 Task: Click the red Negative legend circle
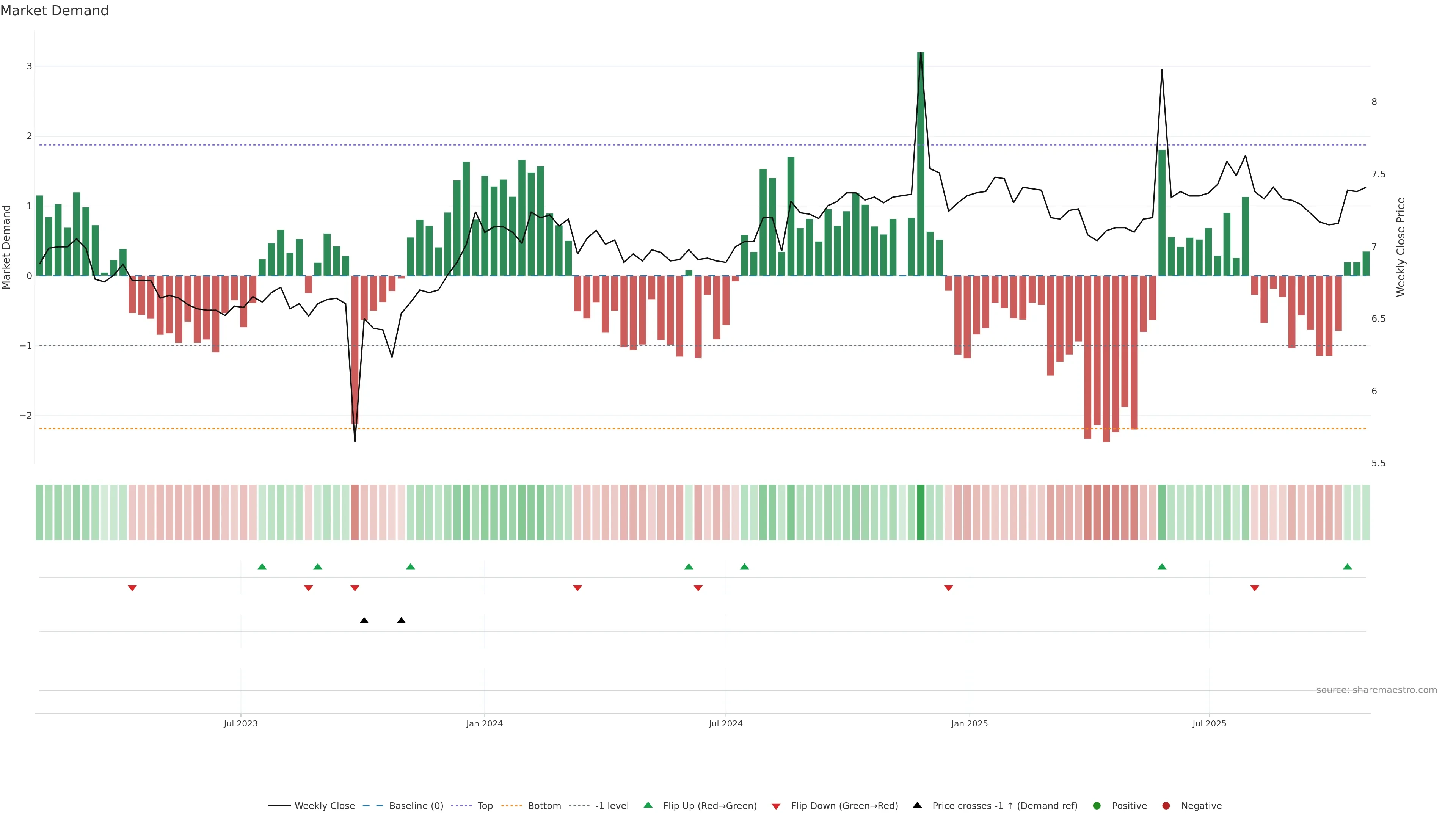tap(1166, 806)
